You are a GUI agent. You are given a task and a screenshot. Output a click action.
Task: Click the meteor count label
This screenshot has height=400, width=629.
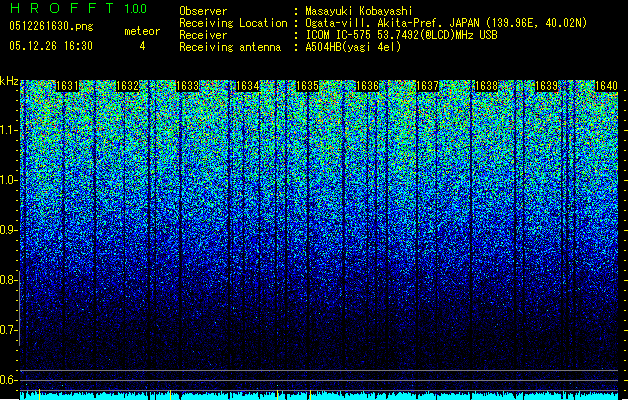pyautogui.click(x=142, y=31)
